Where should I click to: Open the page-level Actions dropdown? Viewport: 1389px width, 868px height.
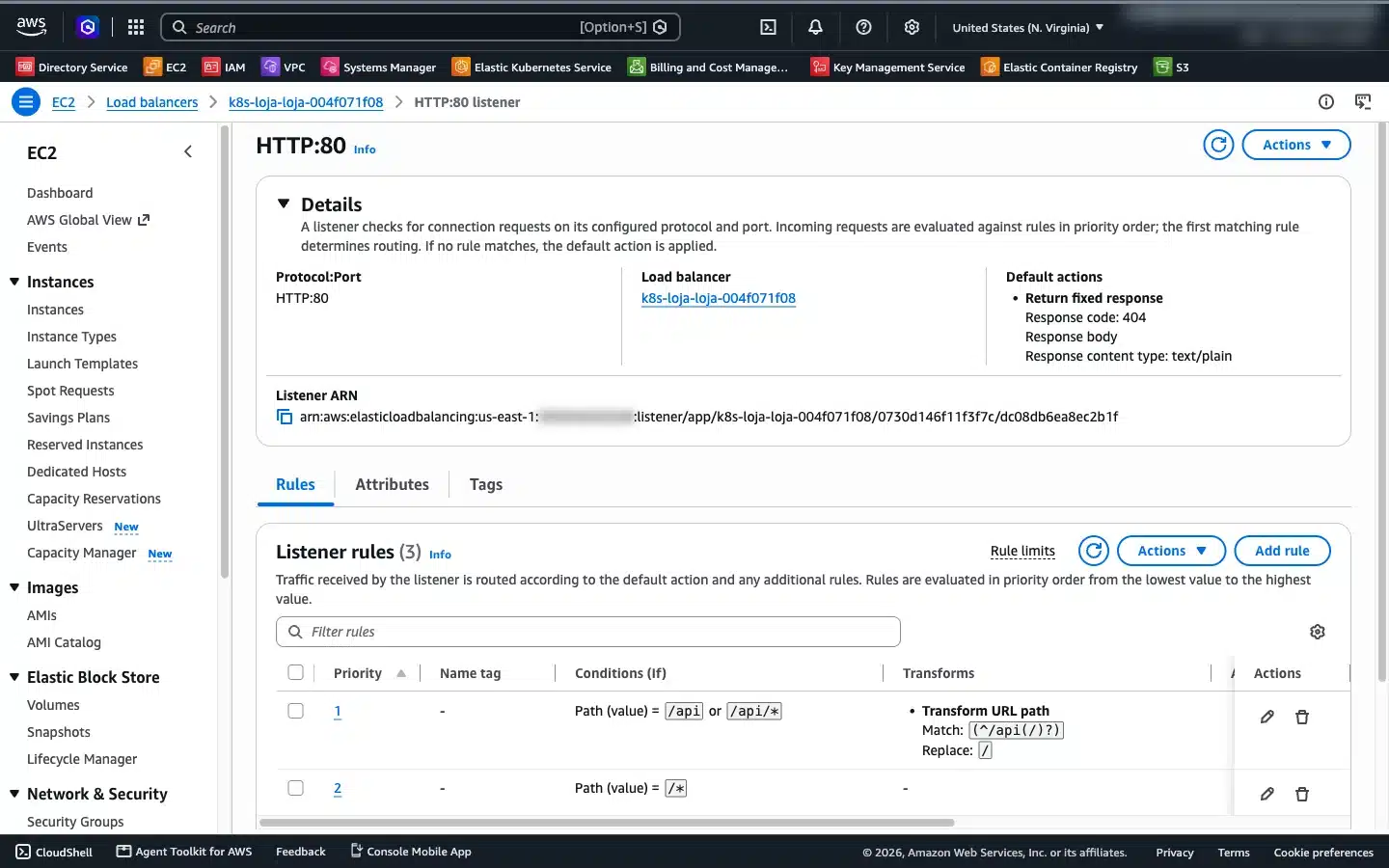click(1296, 145)
